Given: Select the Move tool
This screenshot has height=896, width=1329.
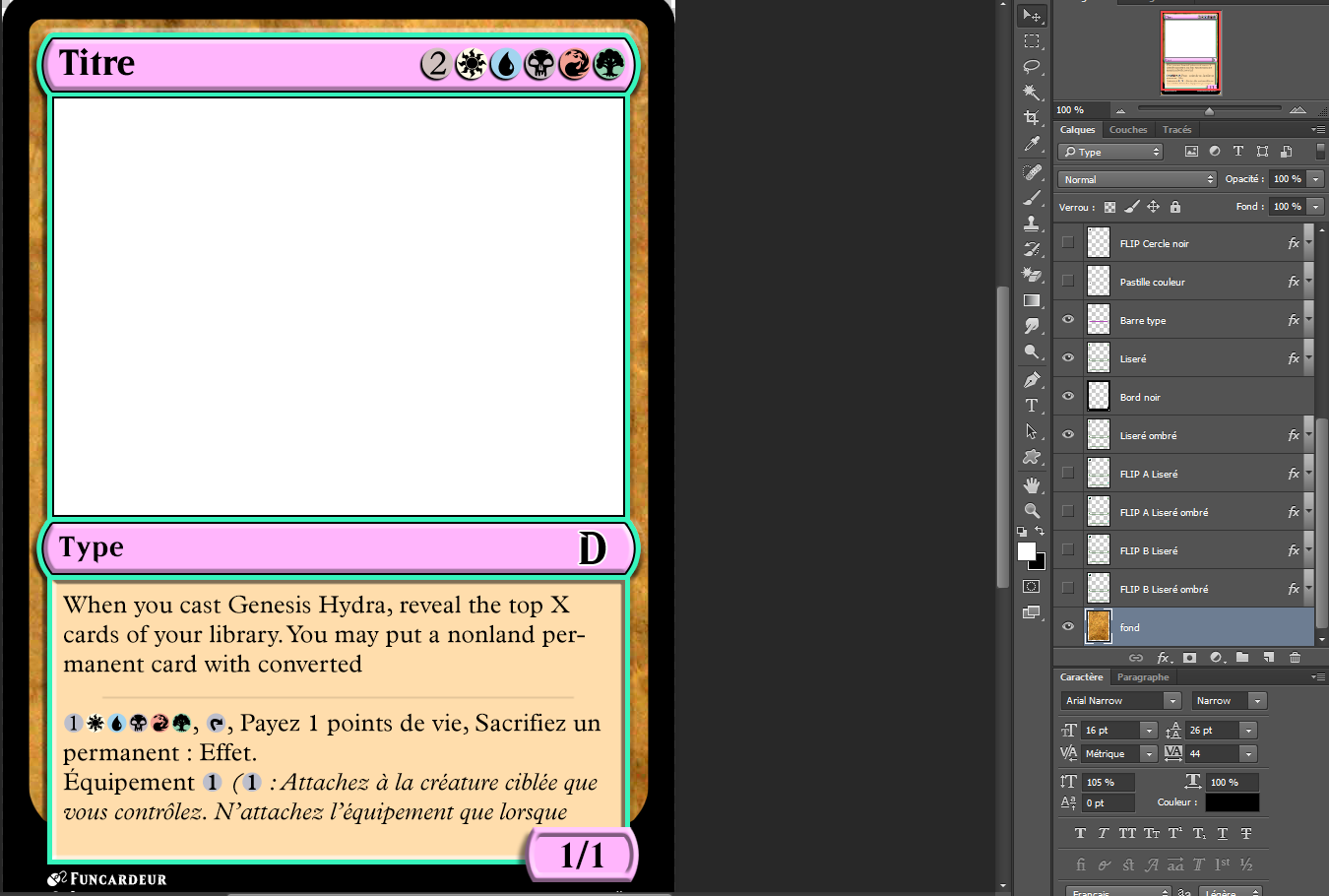Looking at the screenshot, I should pyautogui.click(x=1032, y=16).
